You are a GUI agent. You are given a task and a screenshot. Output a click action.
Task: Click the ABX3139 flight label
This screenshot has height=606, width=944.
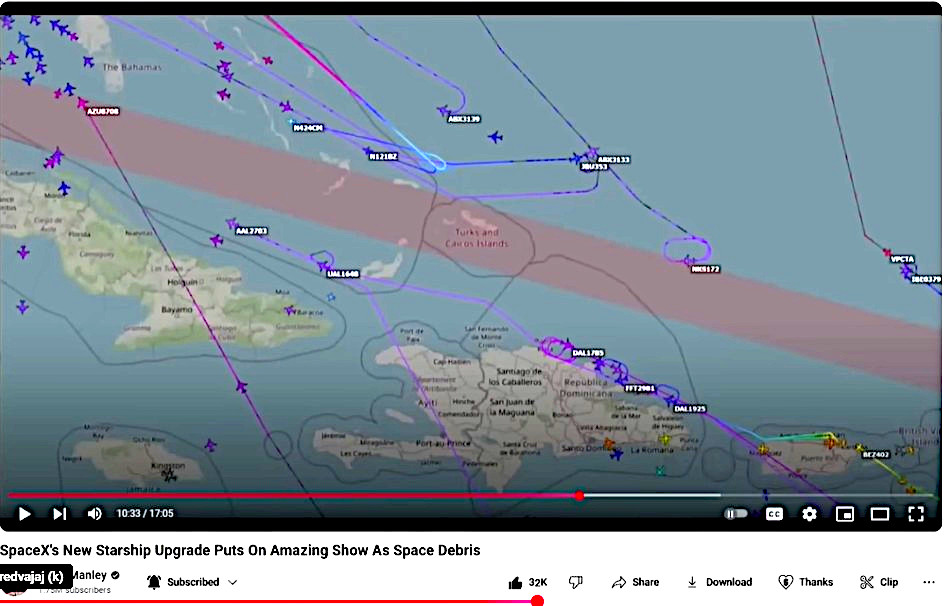click(x=464, y=119)
